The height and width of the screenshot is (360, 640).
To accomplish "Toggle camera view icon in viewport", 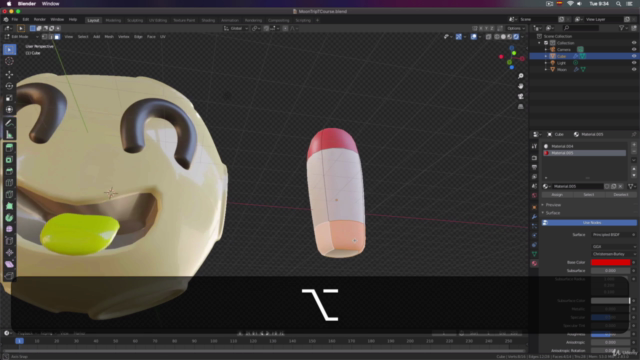I will [521, 96].
